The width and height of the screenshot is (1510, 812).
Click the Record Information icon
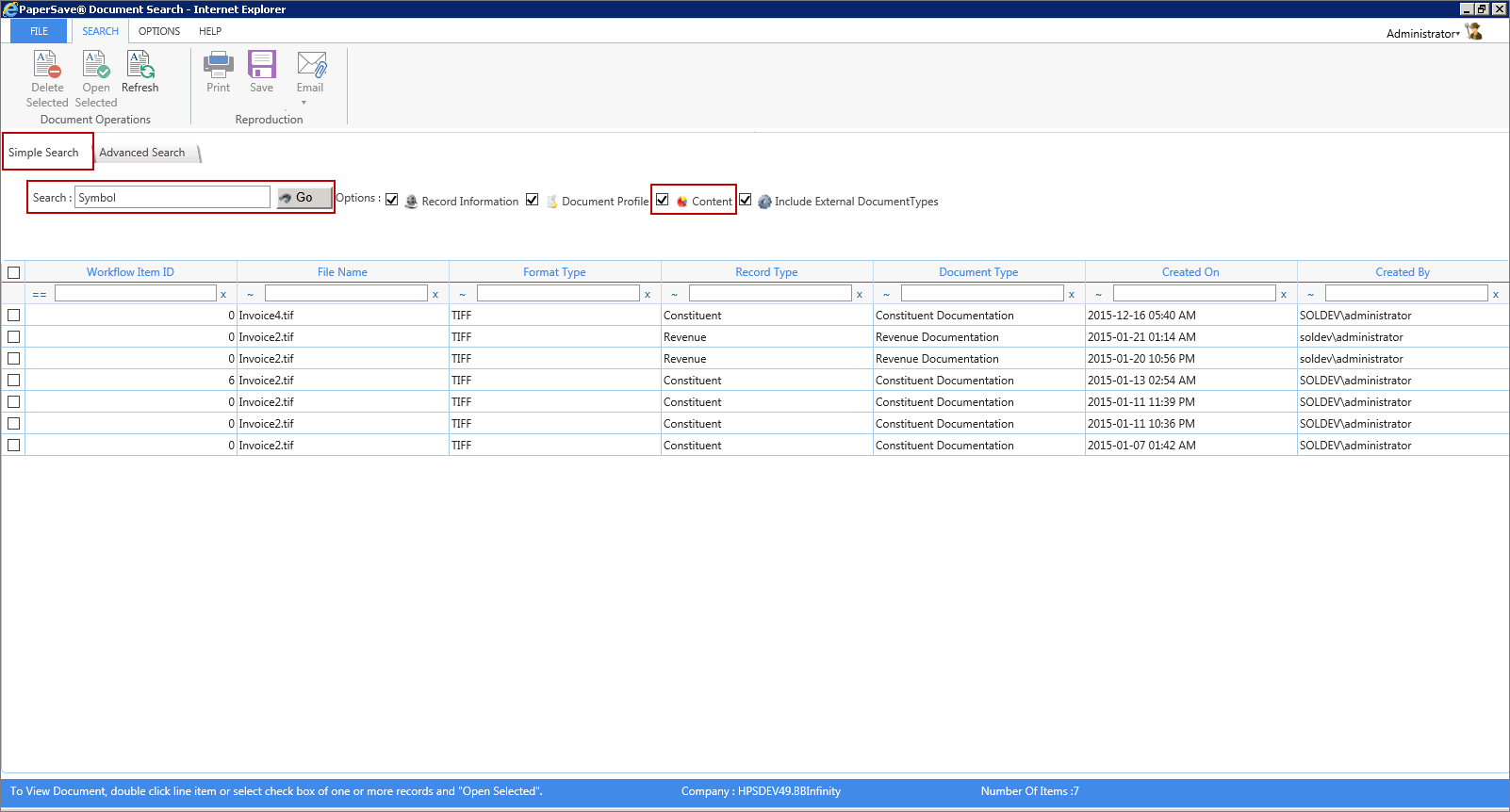click(411, 202)
